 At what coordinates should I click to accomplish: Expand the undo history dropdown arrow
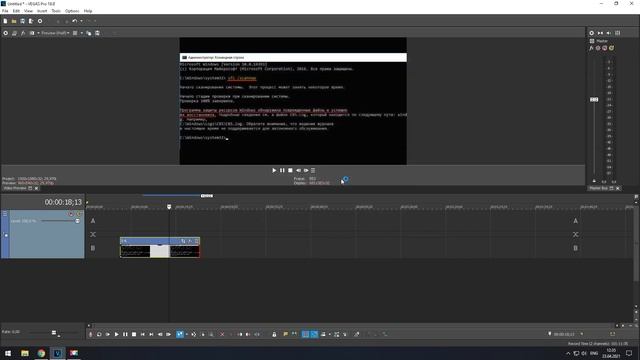(x=81, y=21)
